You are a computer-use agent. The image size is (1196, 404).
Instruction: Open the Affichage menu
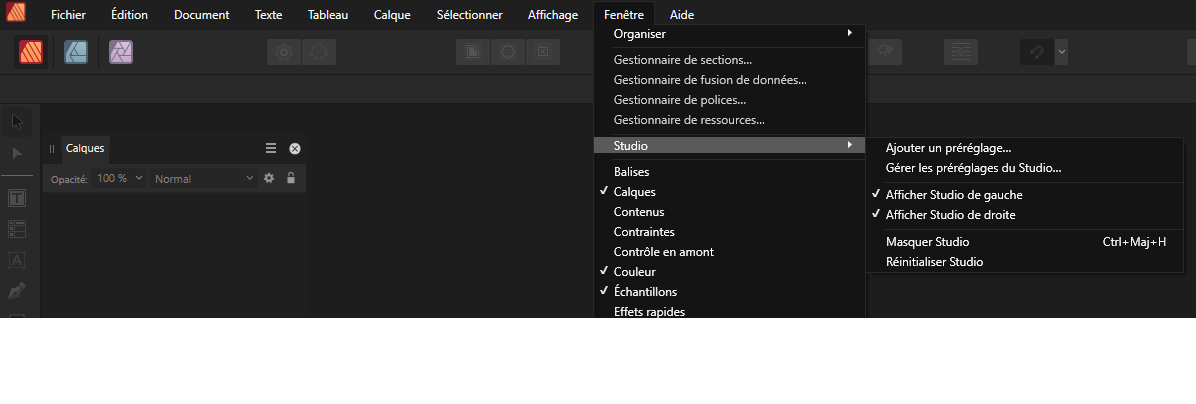[x=553, y=14]
